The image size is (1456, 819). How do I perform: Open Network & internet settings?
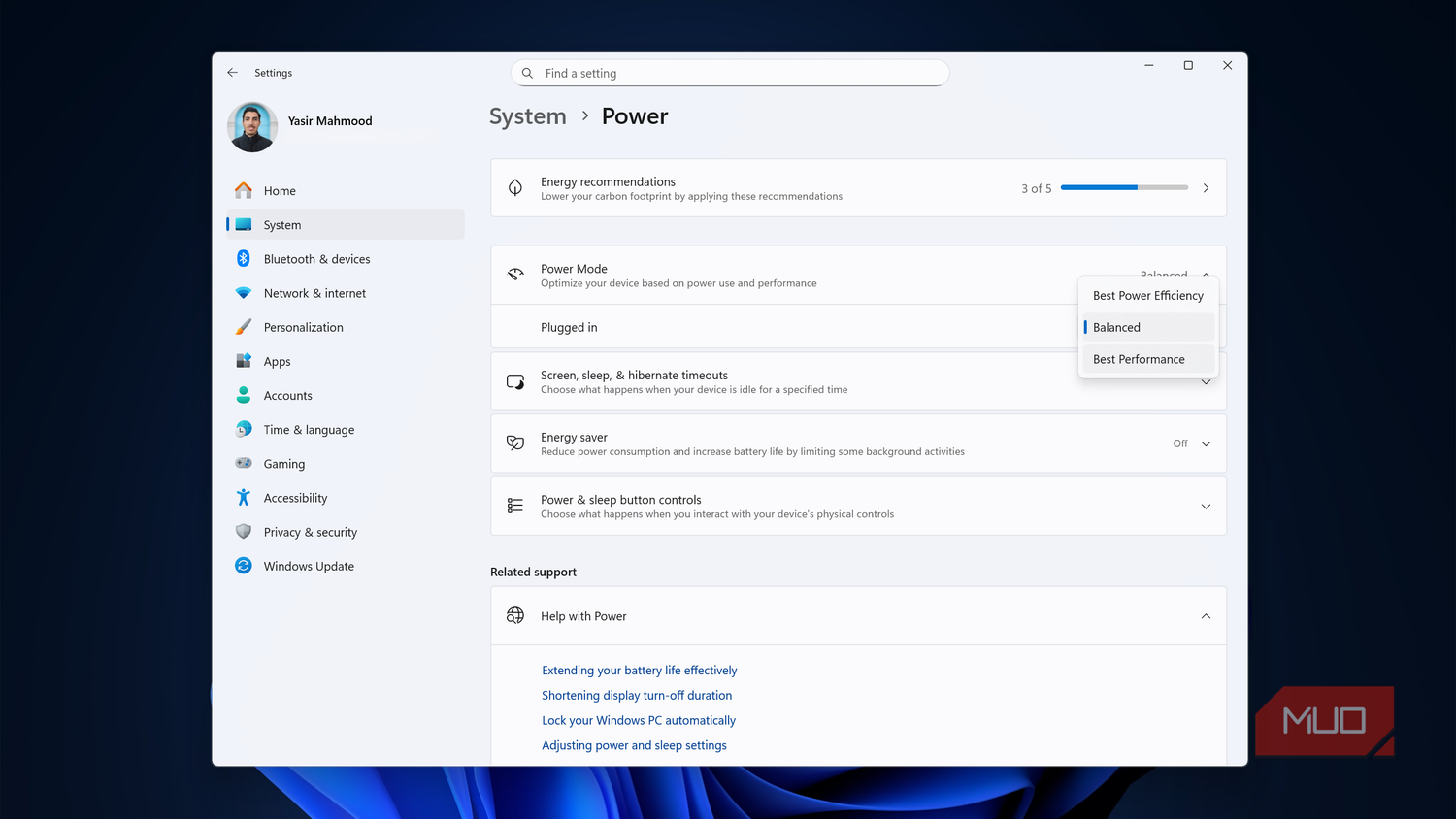pos(346,293)
